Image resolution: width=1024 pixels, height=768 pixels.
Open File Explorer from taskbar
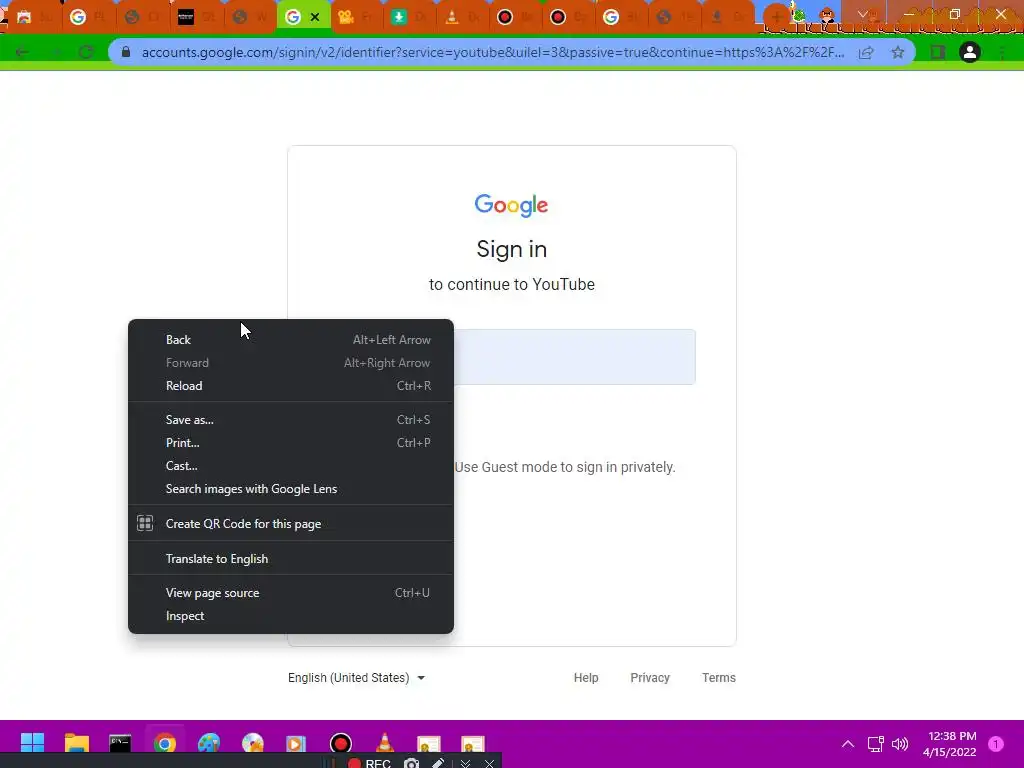coord(76,743)
